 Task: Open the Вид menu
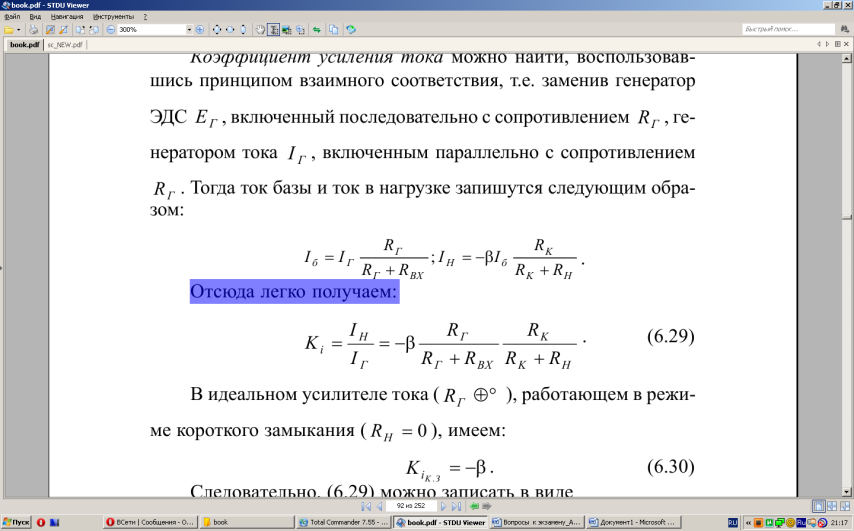tap(35, 17)
